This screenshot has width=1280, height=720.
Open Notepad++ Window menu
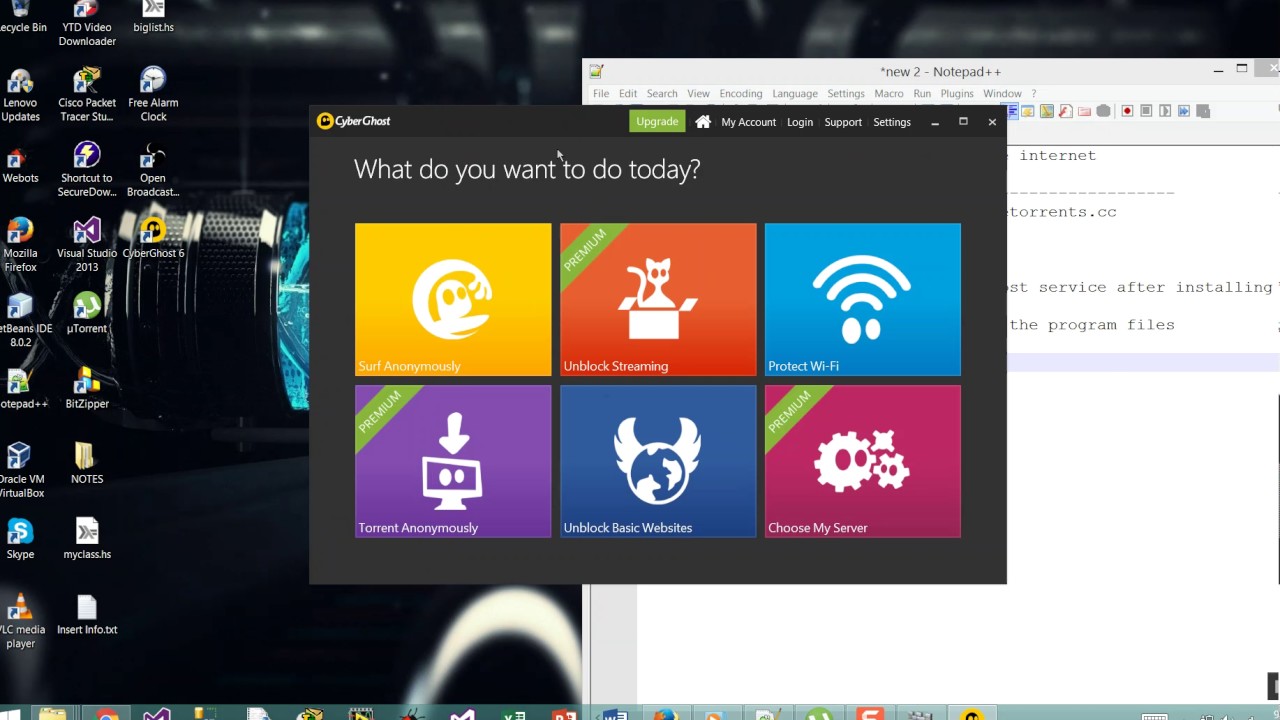pos(1002,93)
